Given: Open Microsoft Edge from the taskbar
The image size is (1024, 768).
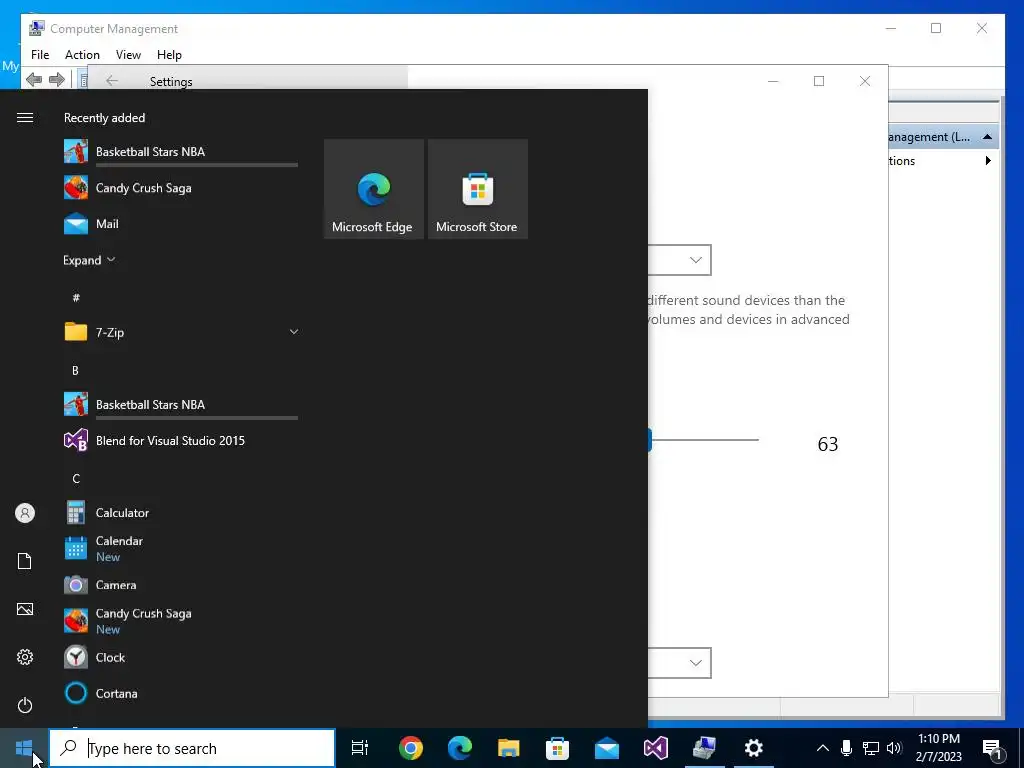Looking at the screenshot, I should [460, 748].
